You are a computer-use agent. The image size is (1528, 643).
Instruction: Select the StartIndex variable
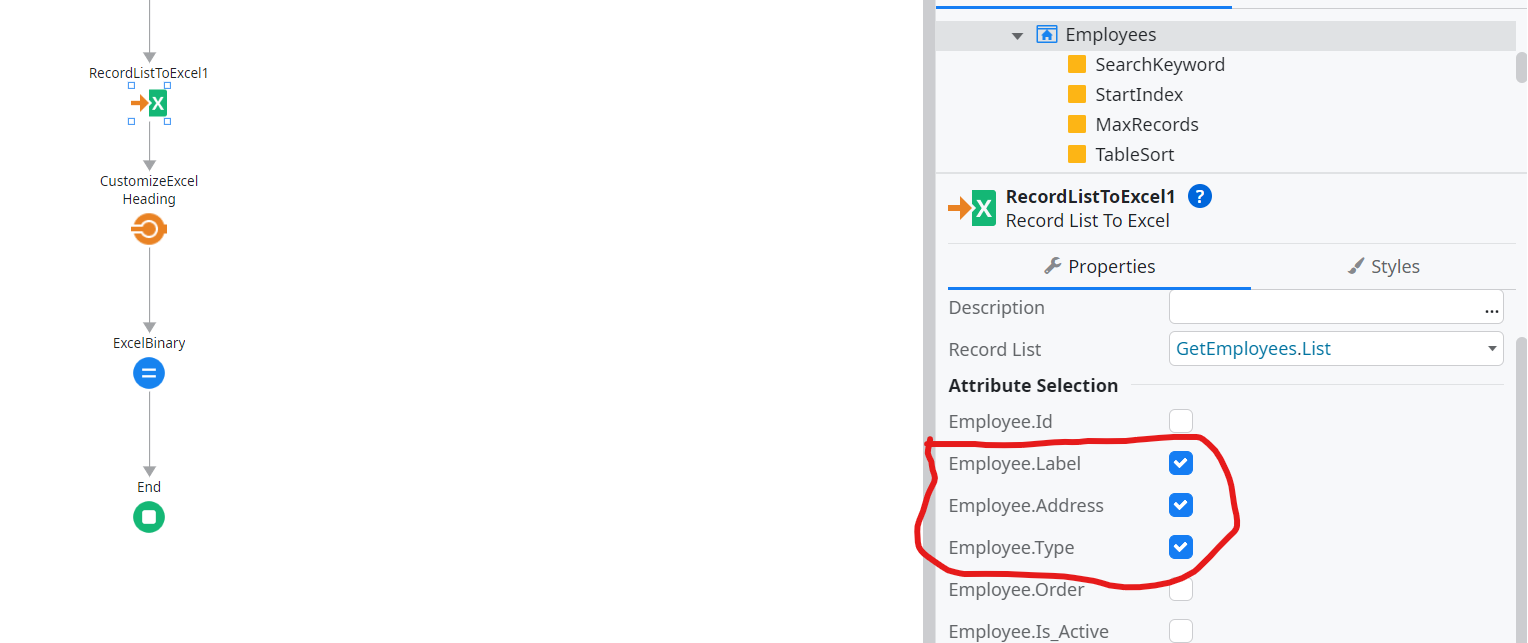click(1139, 95)
